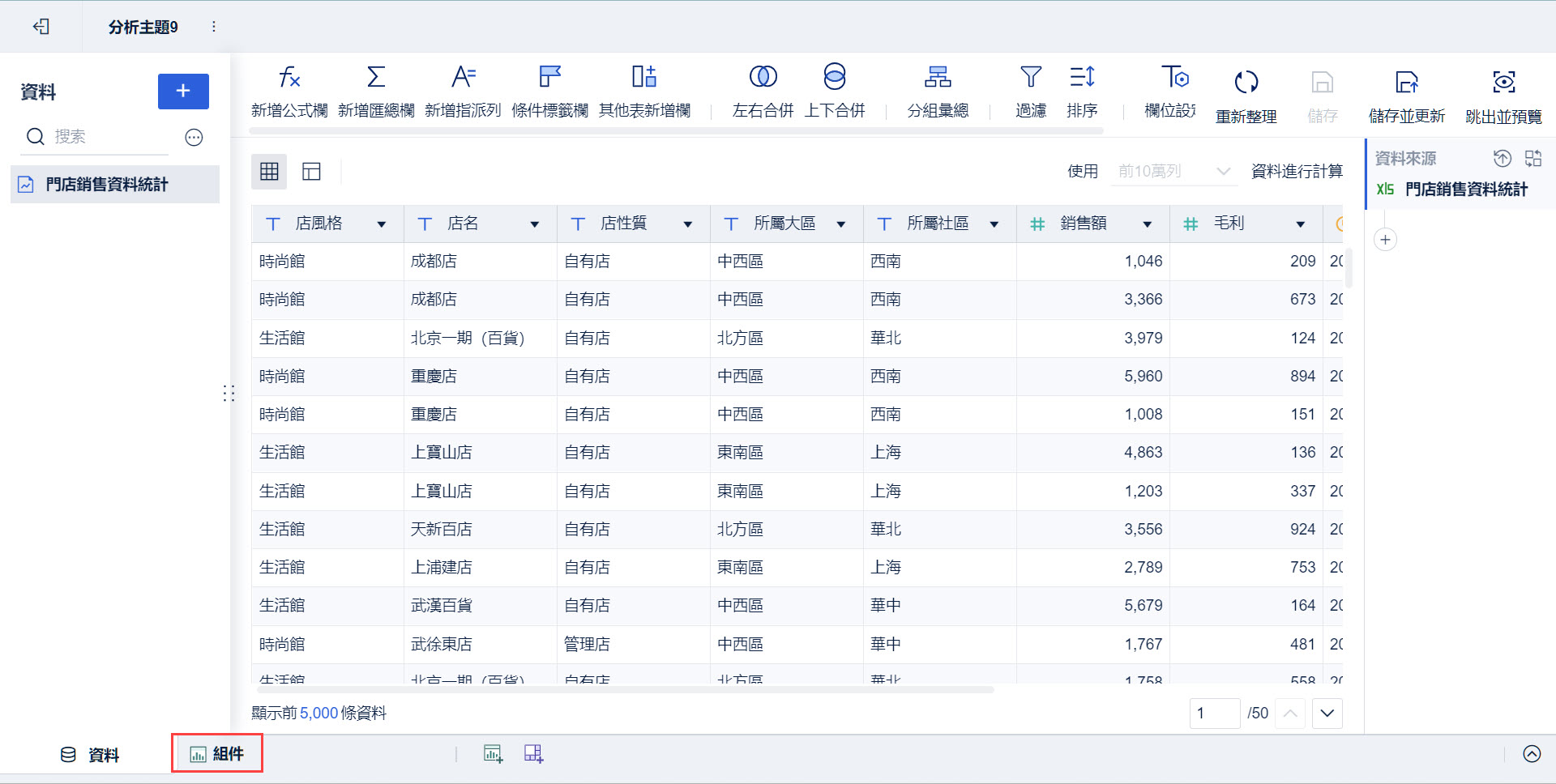Open the 新增匯總欄 summary column tool
The image size is (1556, 784).
click(375, 89)
